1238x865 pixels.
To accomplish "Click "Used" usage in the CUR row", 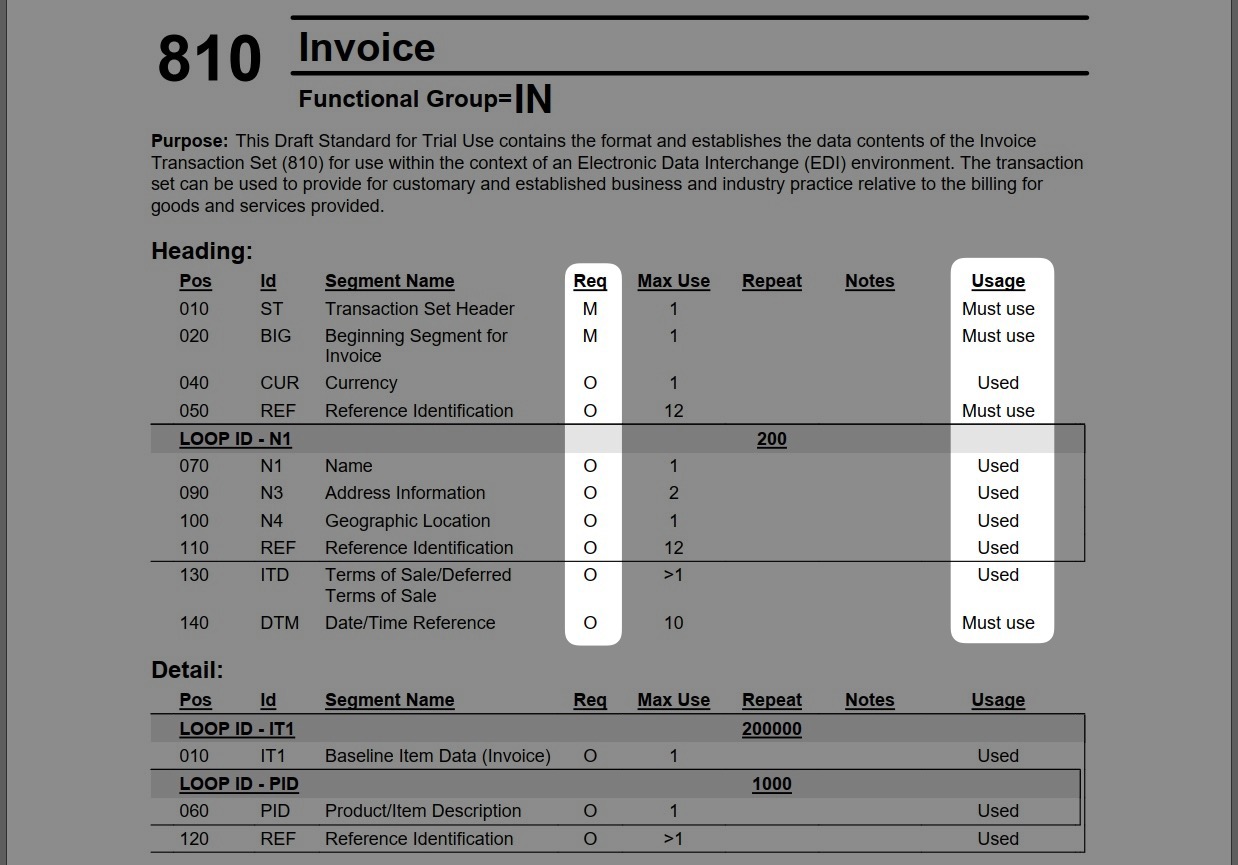I will tap(998, 383).
